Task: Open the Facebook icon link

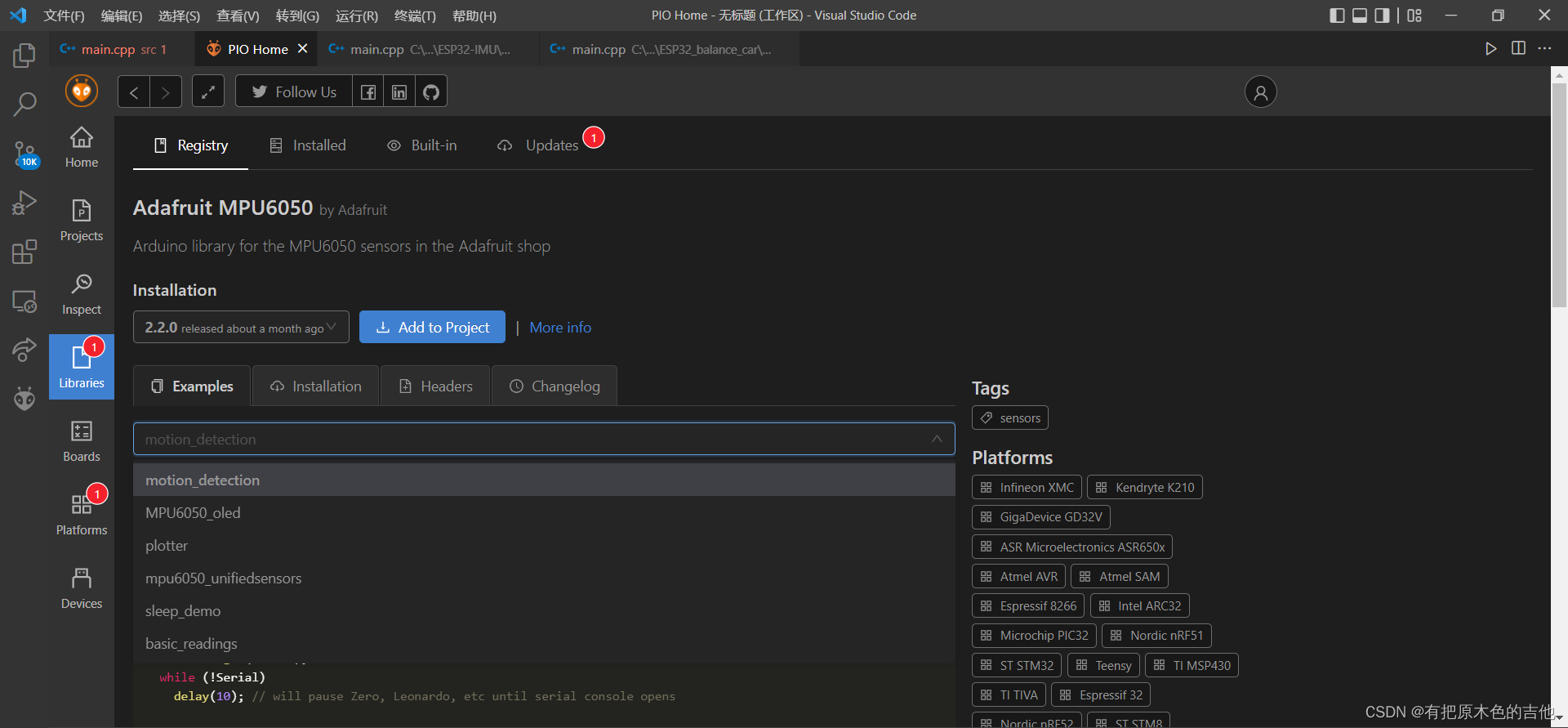Action: [x=368, y=92]
